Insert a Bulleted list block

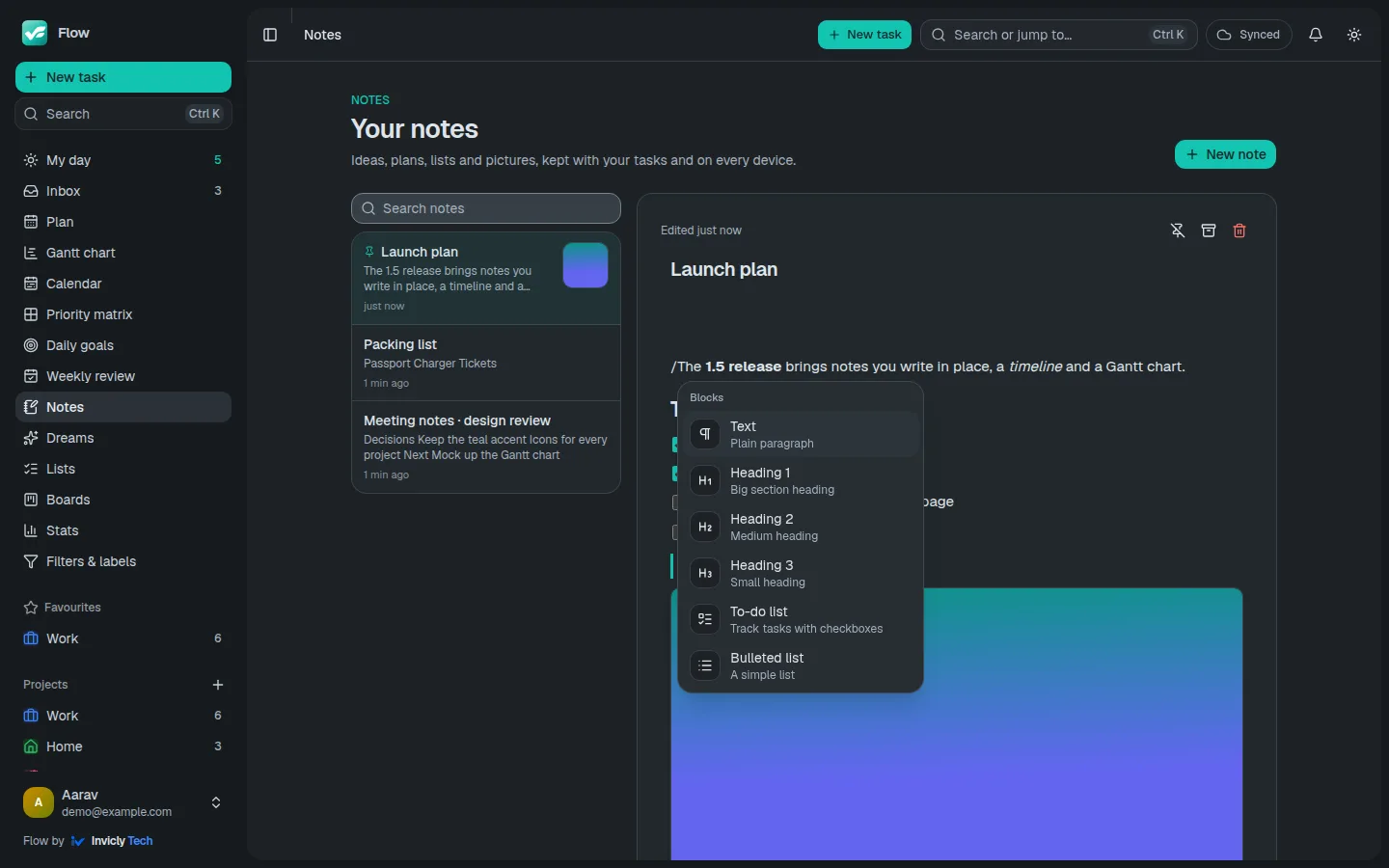click(801, 665)
